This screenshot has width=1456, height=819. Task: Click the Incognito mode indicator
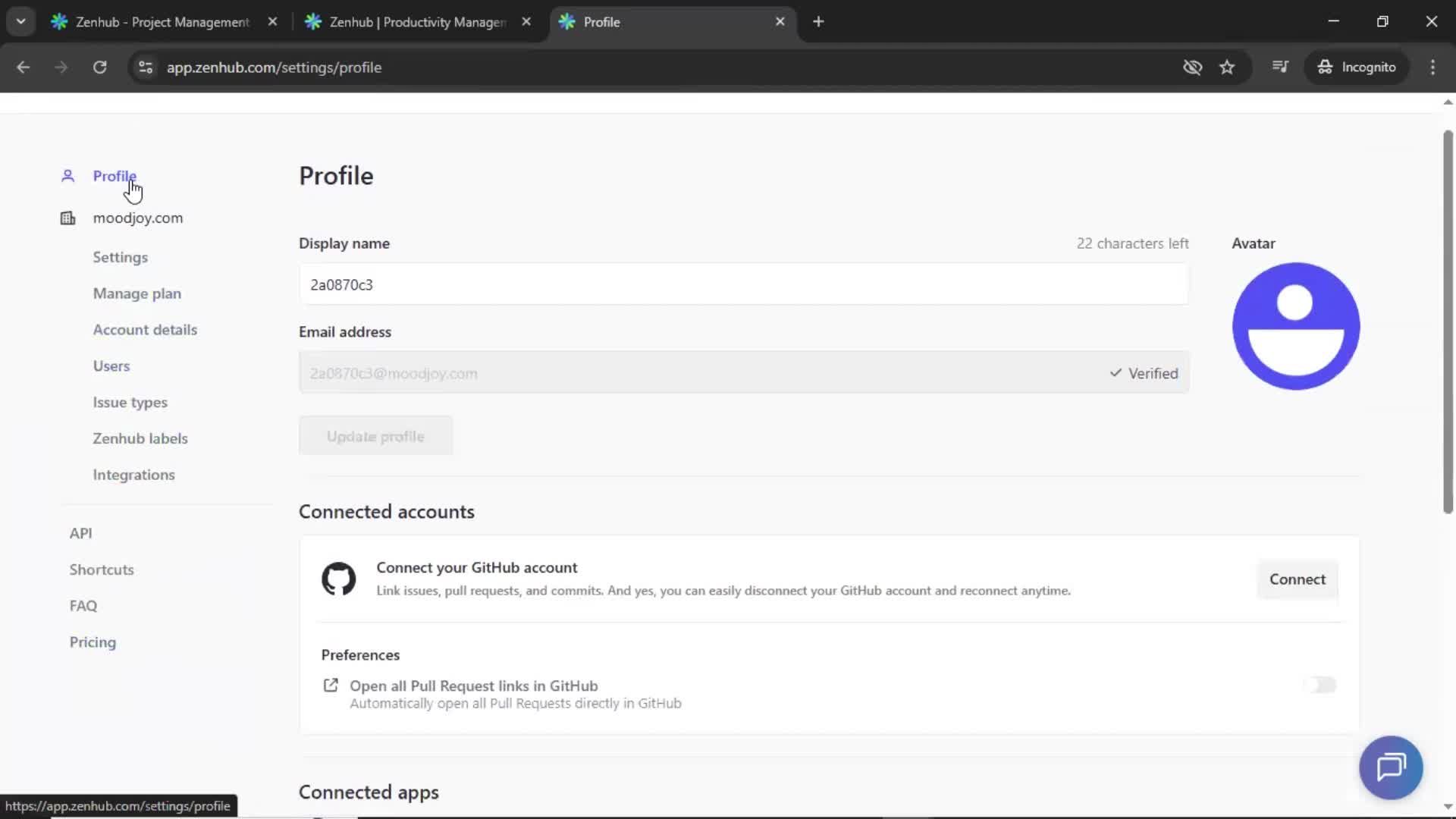coord(1357,67)
